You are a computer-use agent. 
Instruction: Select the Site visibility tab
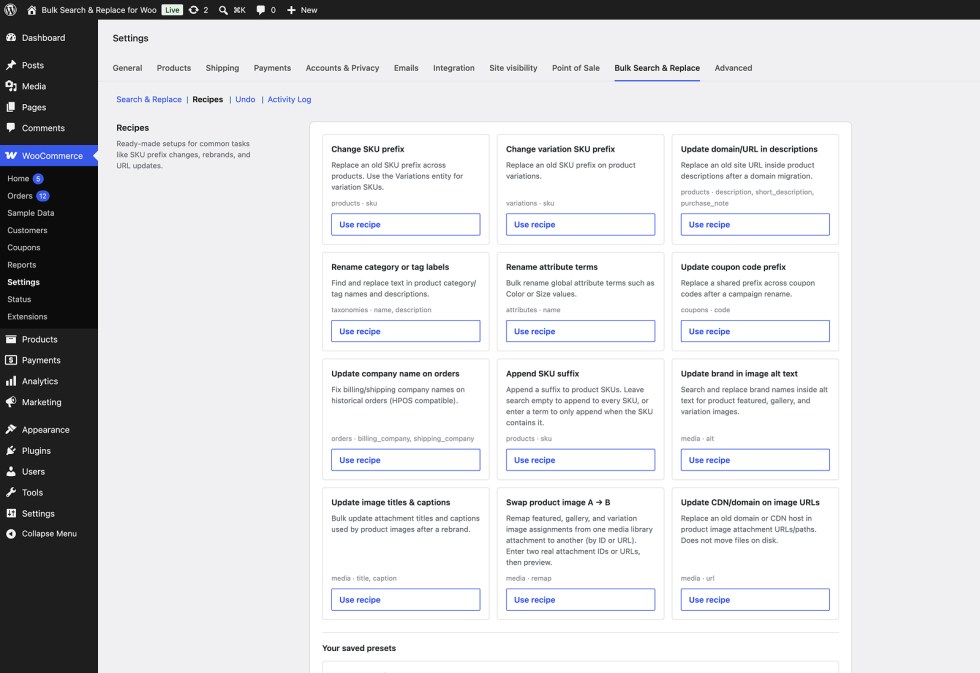(513, 68)
